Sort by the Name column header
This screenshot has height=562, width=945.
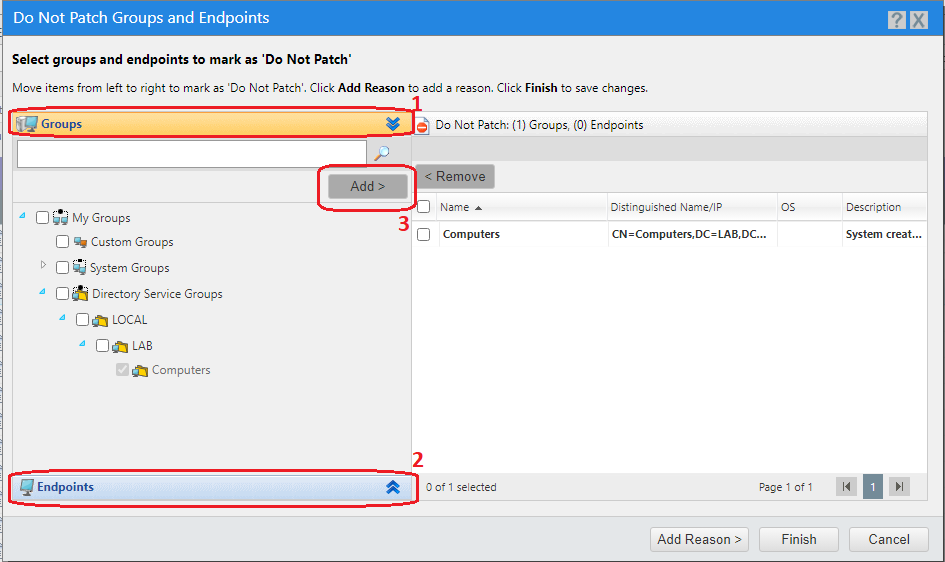pos(521,207)
